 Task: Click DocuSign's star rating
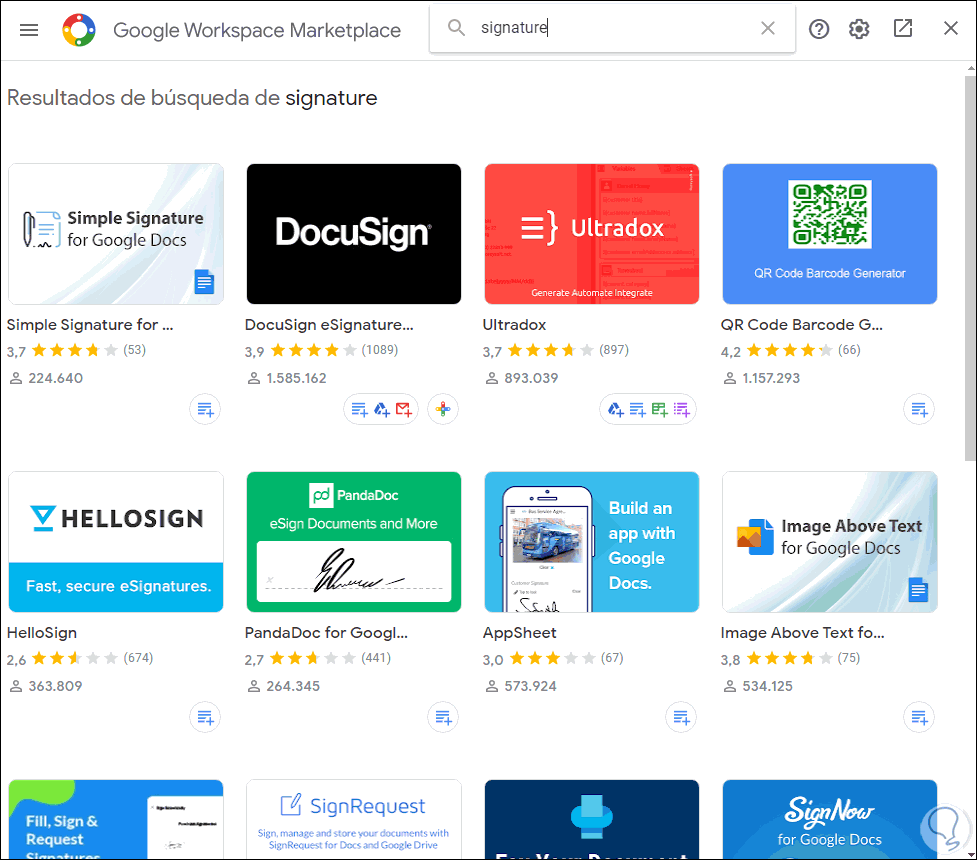click(x=313, y=350)
